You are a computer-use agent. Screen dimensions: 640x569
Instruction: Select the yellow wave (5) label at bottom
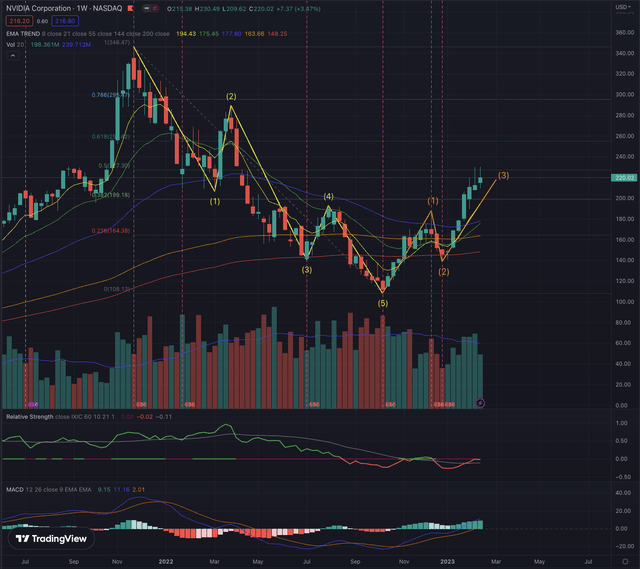pyautogui.click(x=382, y=303)
